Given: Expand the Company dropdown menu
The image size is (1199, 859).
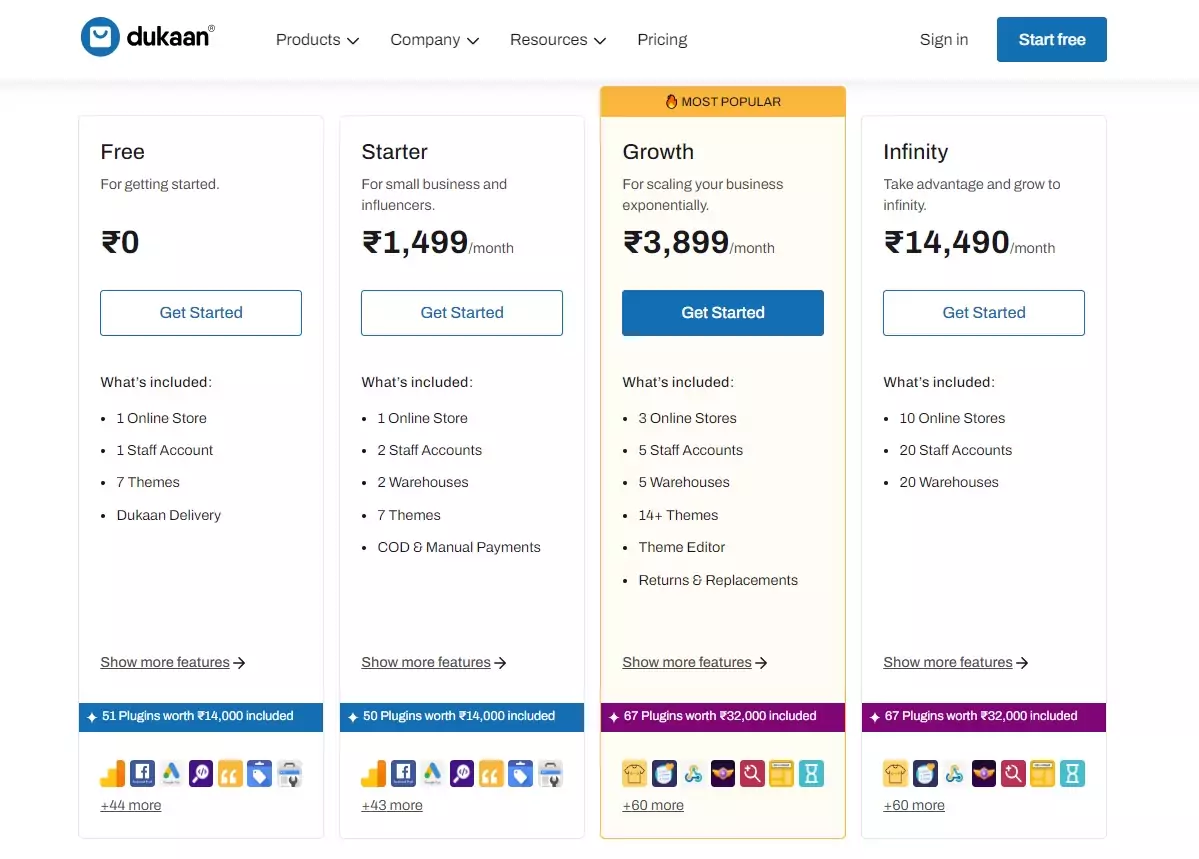Looking at the screenshot, I should (435, 40).
